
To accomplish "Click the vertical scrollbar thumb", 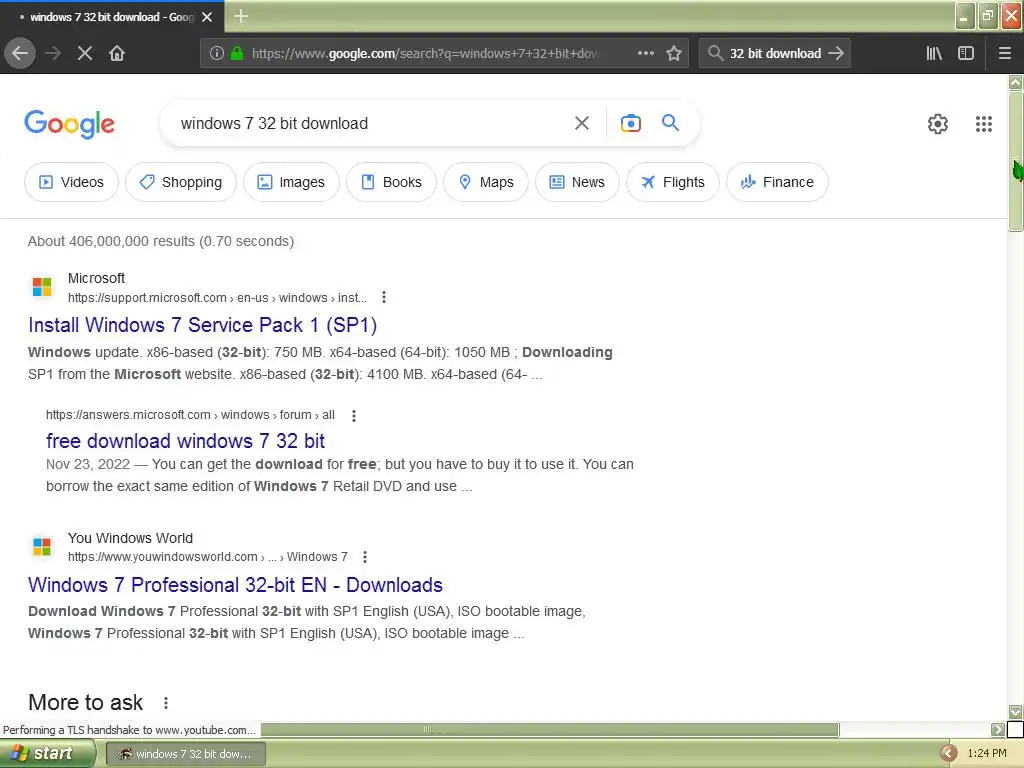I will pos(1015,161).
